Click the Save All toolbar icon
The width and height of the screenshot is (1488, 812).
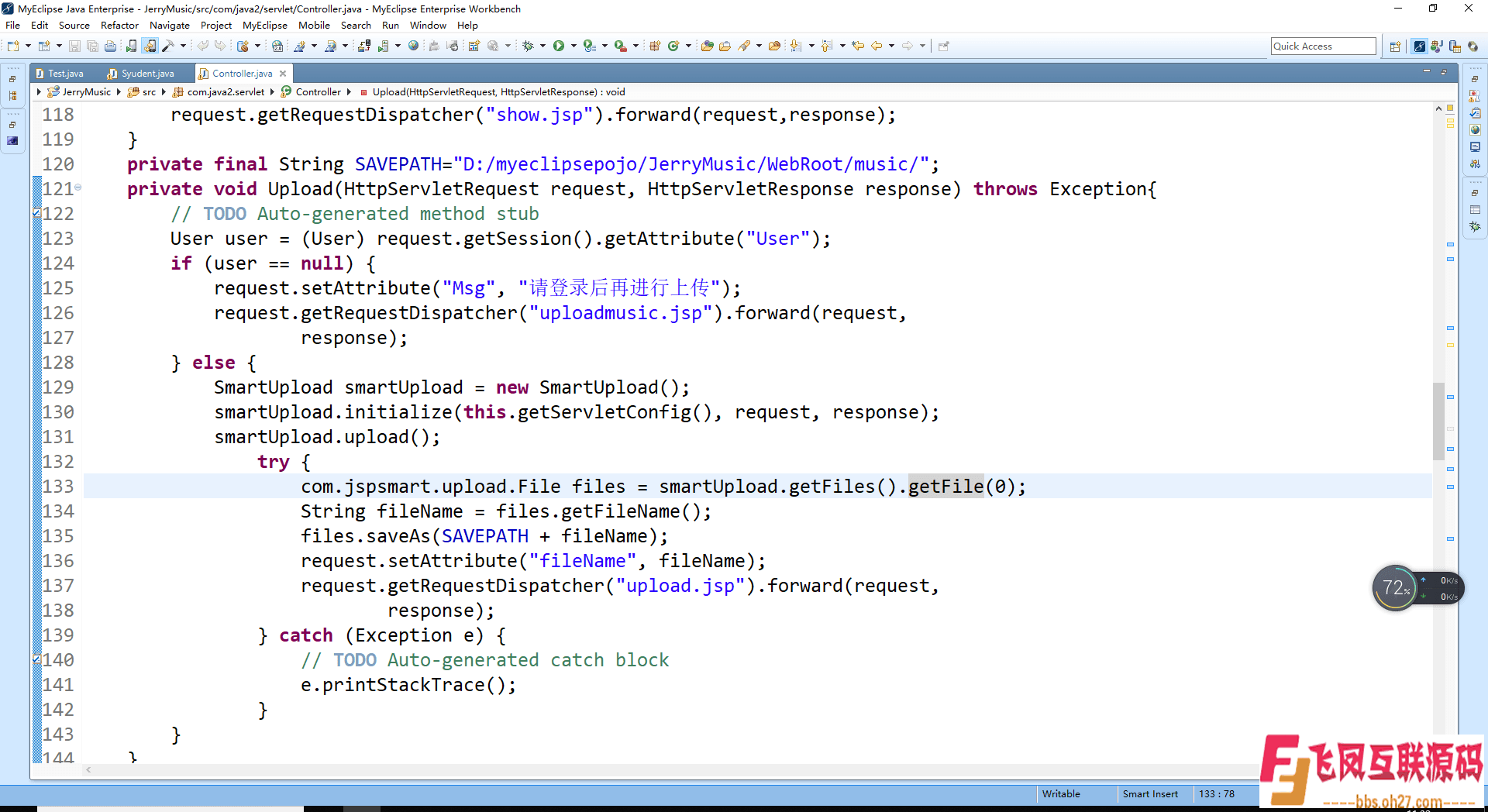92,46
